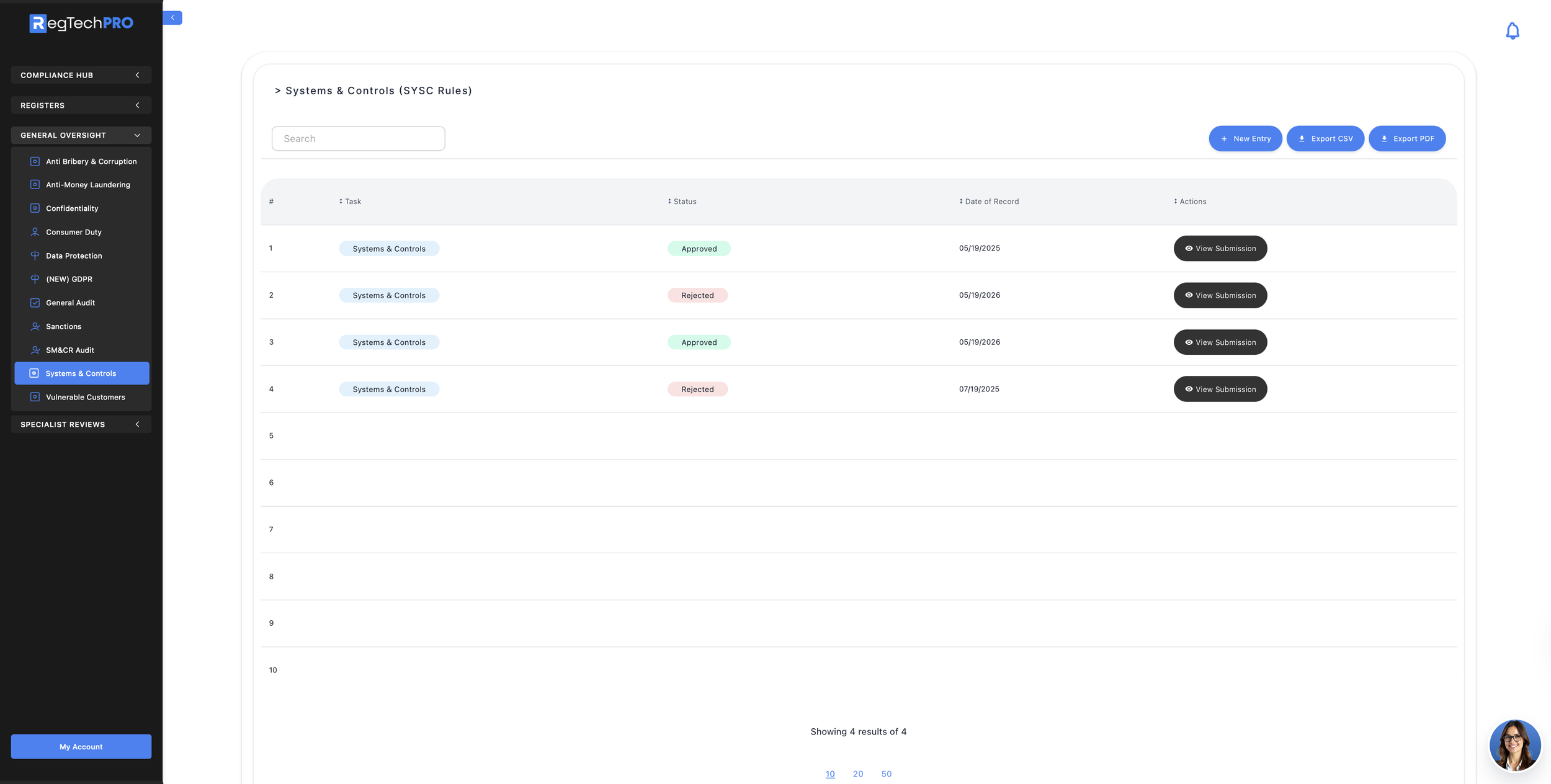
Task: Expand the Registers section
Action: 81,105
